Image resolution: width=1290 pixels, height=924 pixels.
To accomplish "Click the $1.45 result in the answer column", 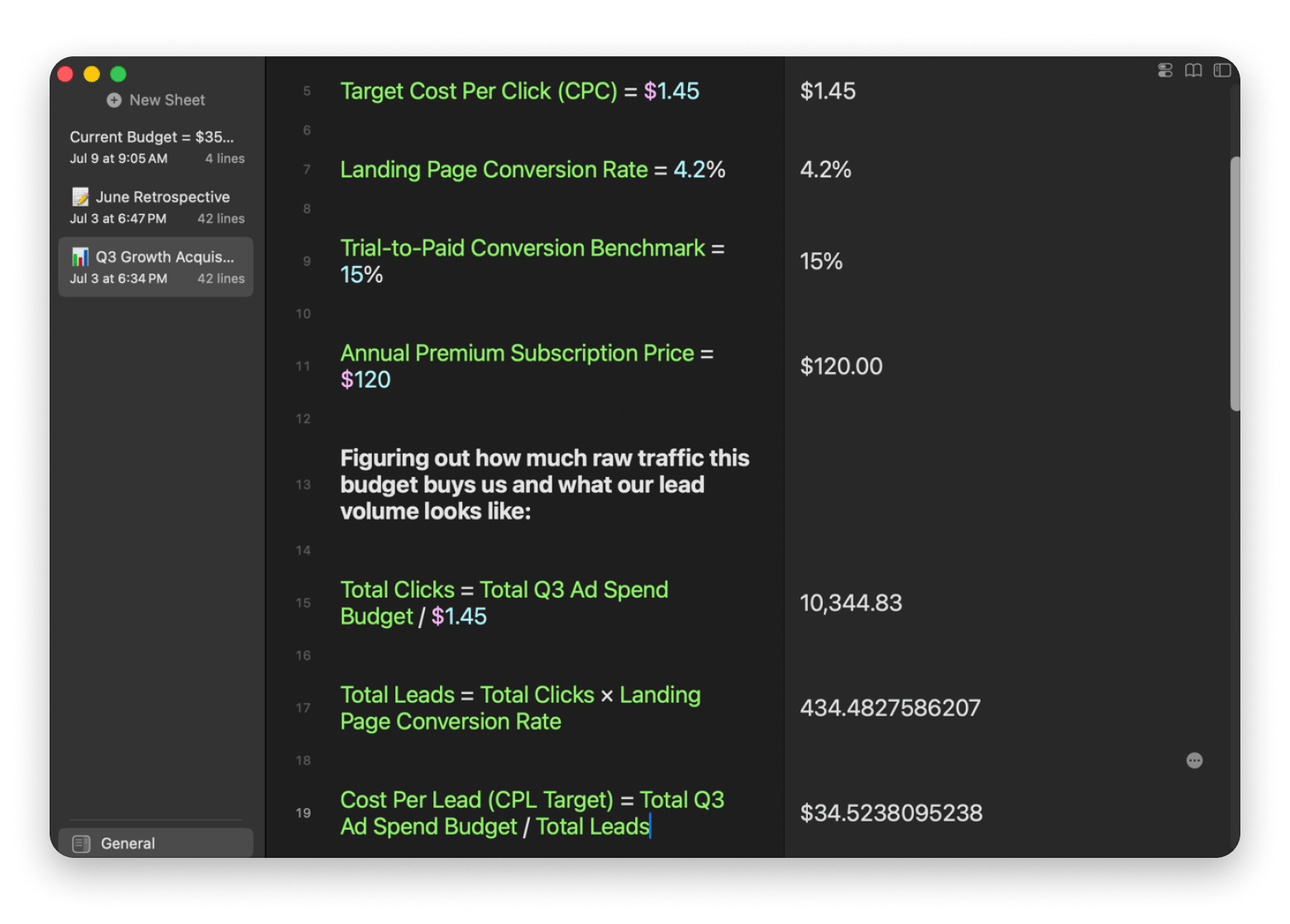I will point(828,91).
